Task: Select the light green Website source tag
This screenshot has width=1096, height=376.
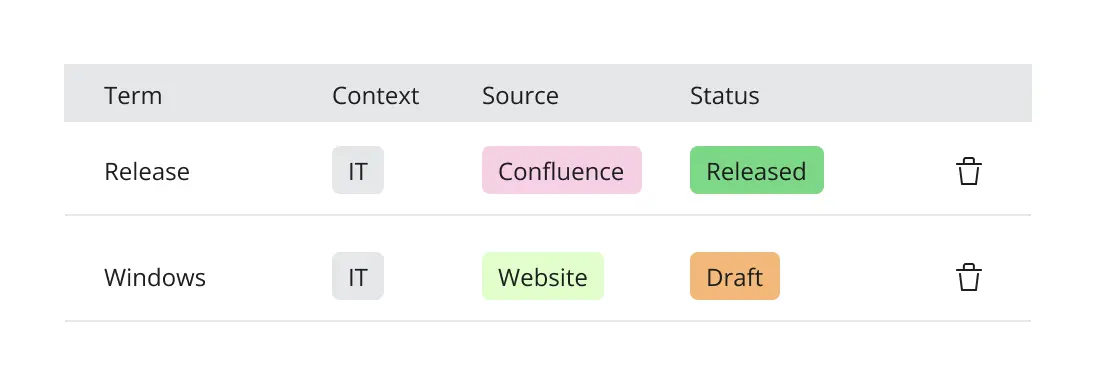Action: click(x=542, y=276)
